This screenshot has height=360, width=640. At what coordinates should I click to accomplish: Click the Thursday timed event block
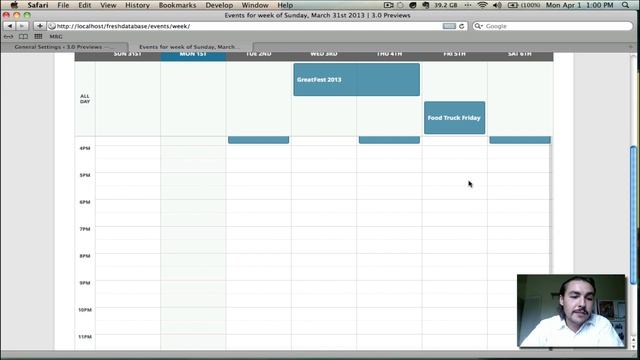pos(389,140)
